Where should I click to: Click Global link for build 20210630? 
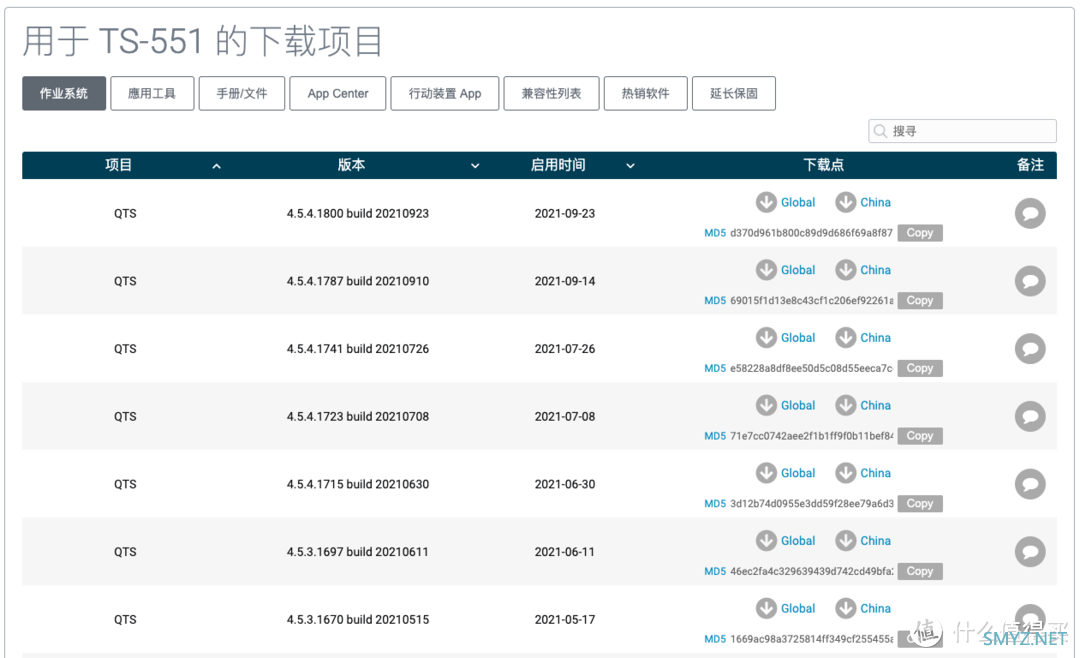(x=798, y=473)
